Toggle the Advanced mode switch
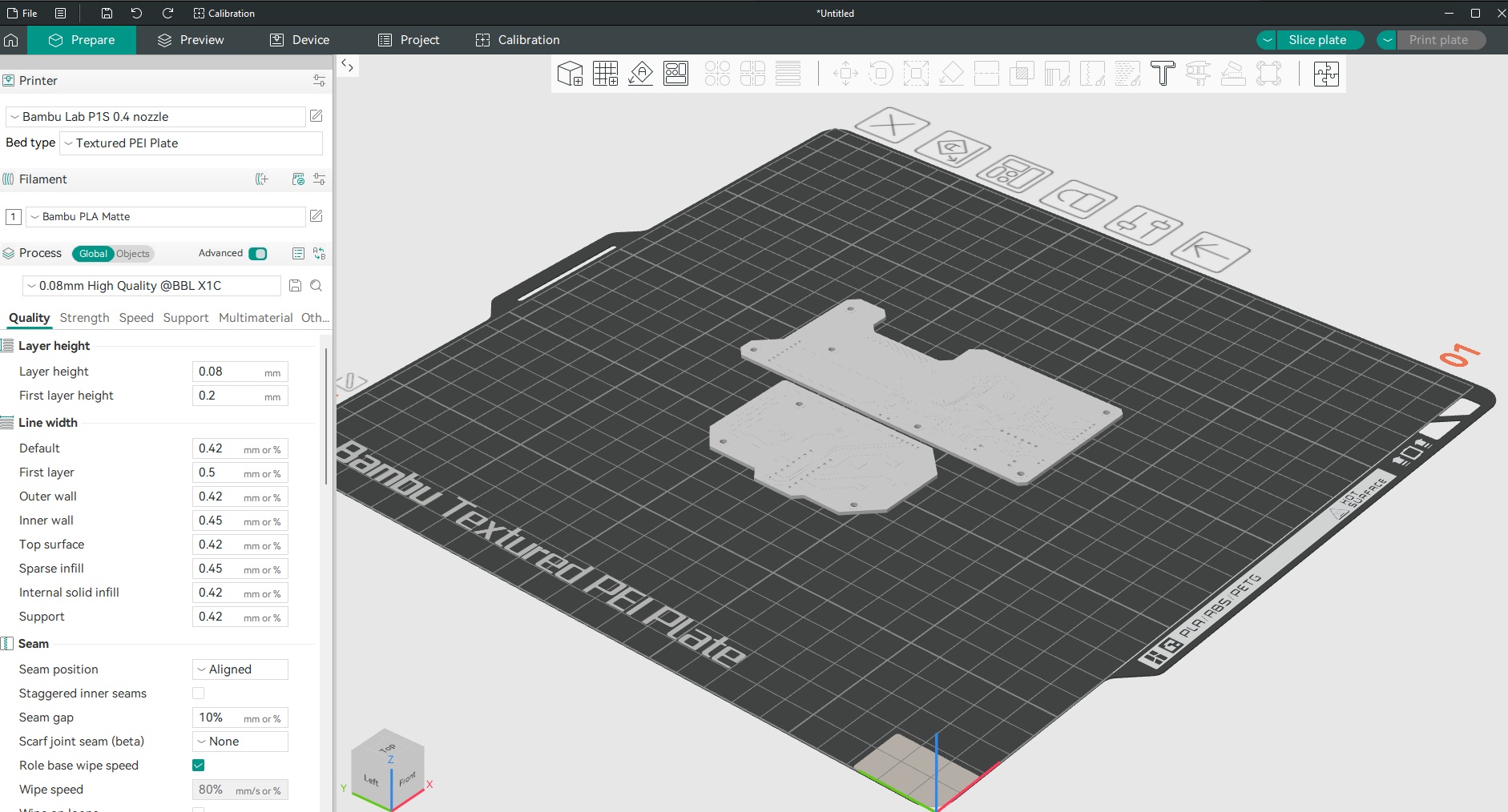Screen dimensions: 1508x812 coord(258,254)
